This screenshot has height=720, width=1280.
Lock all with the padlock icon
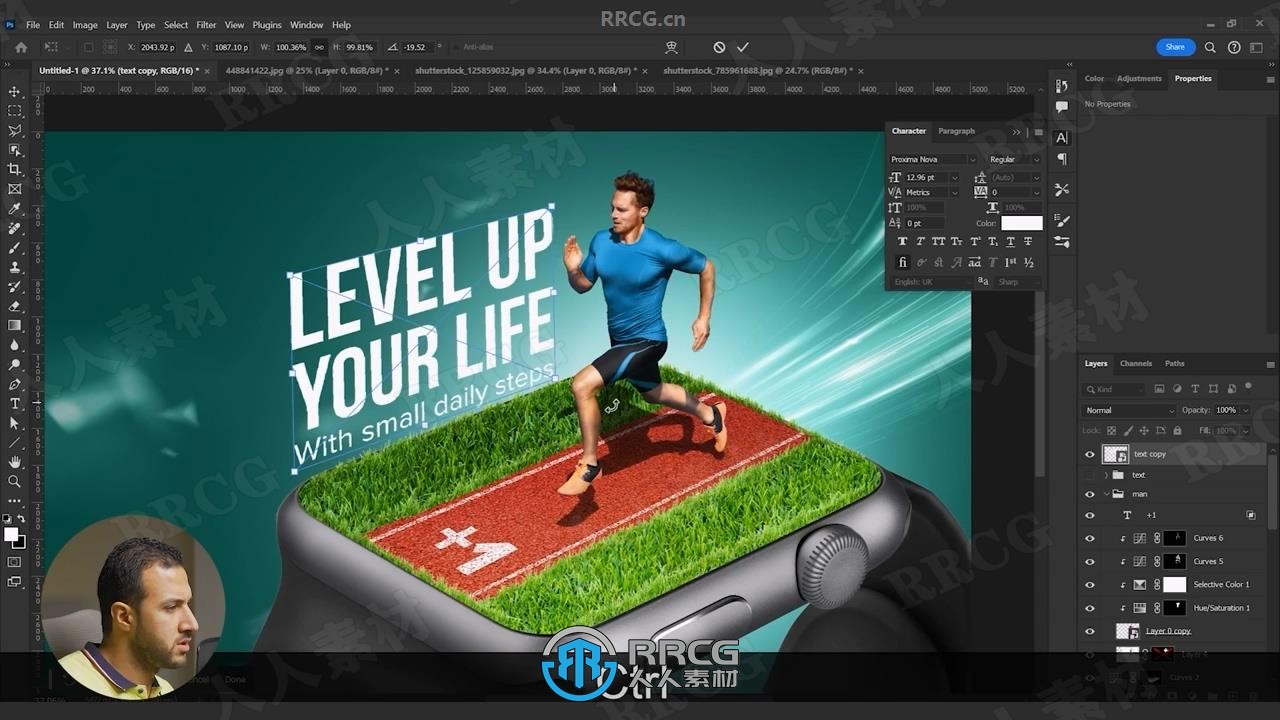(x=1177, y=431)
